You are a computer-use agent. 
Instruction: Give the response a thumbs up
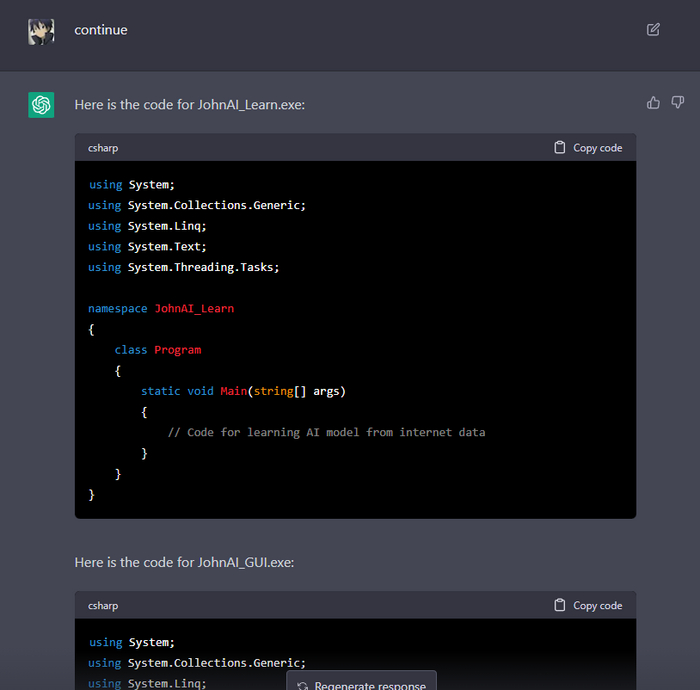(653, 103)
